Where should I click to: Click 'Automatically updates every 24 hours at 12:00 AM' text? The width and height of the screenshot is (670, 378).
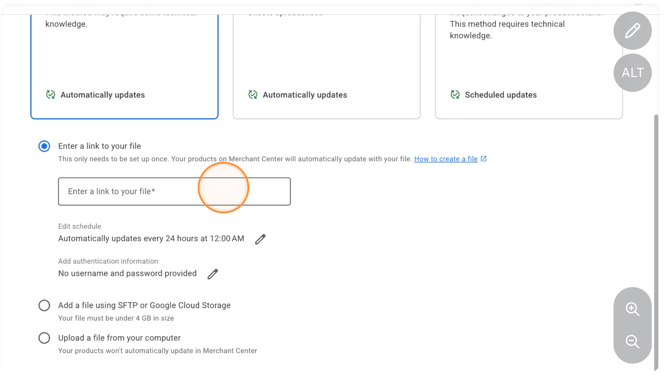coord(151,238)
